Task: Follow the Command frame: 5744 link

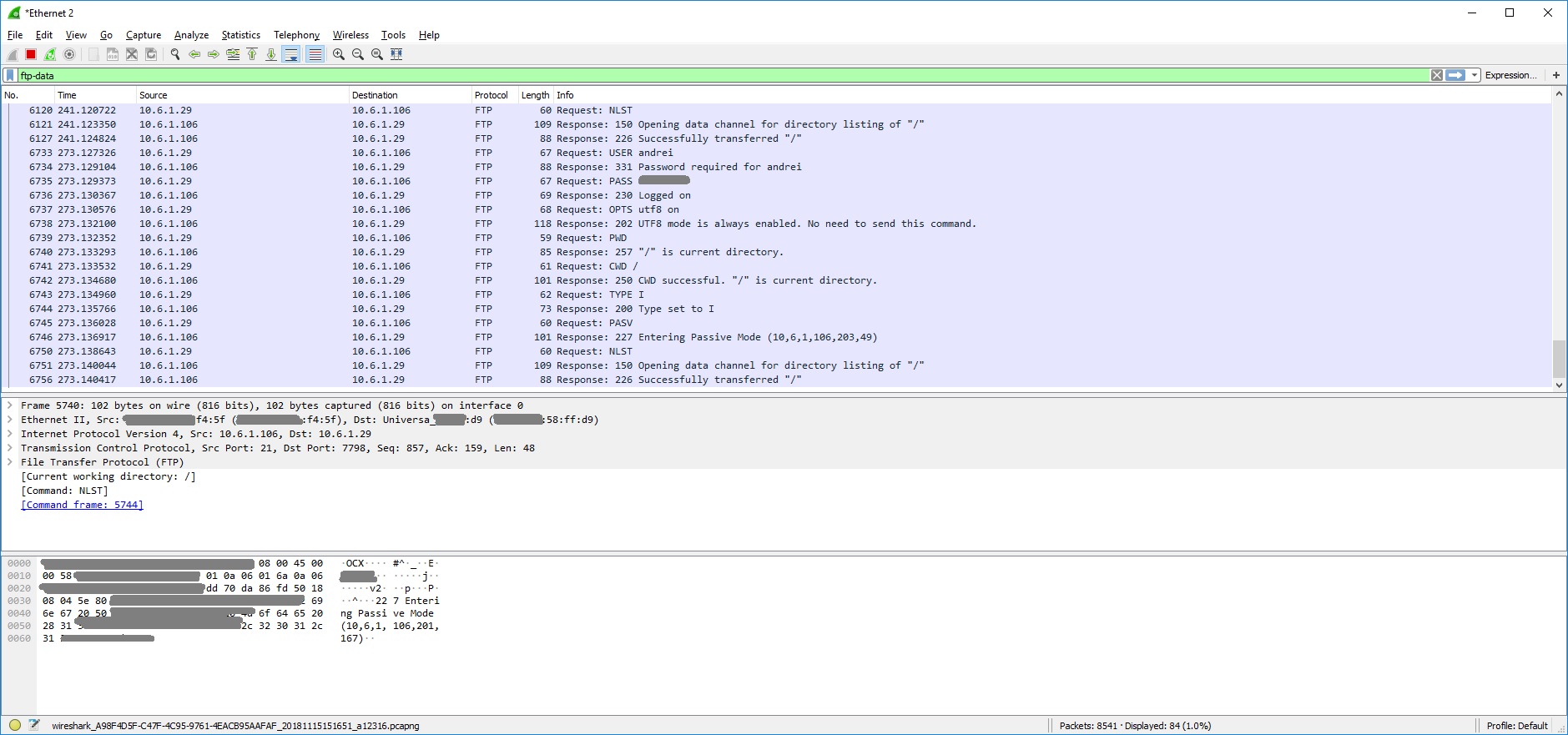Action: 82,505
